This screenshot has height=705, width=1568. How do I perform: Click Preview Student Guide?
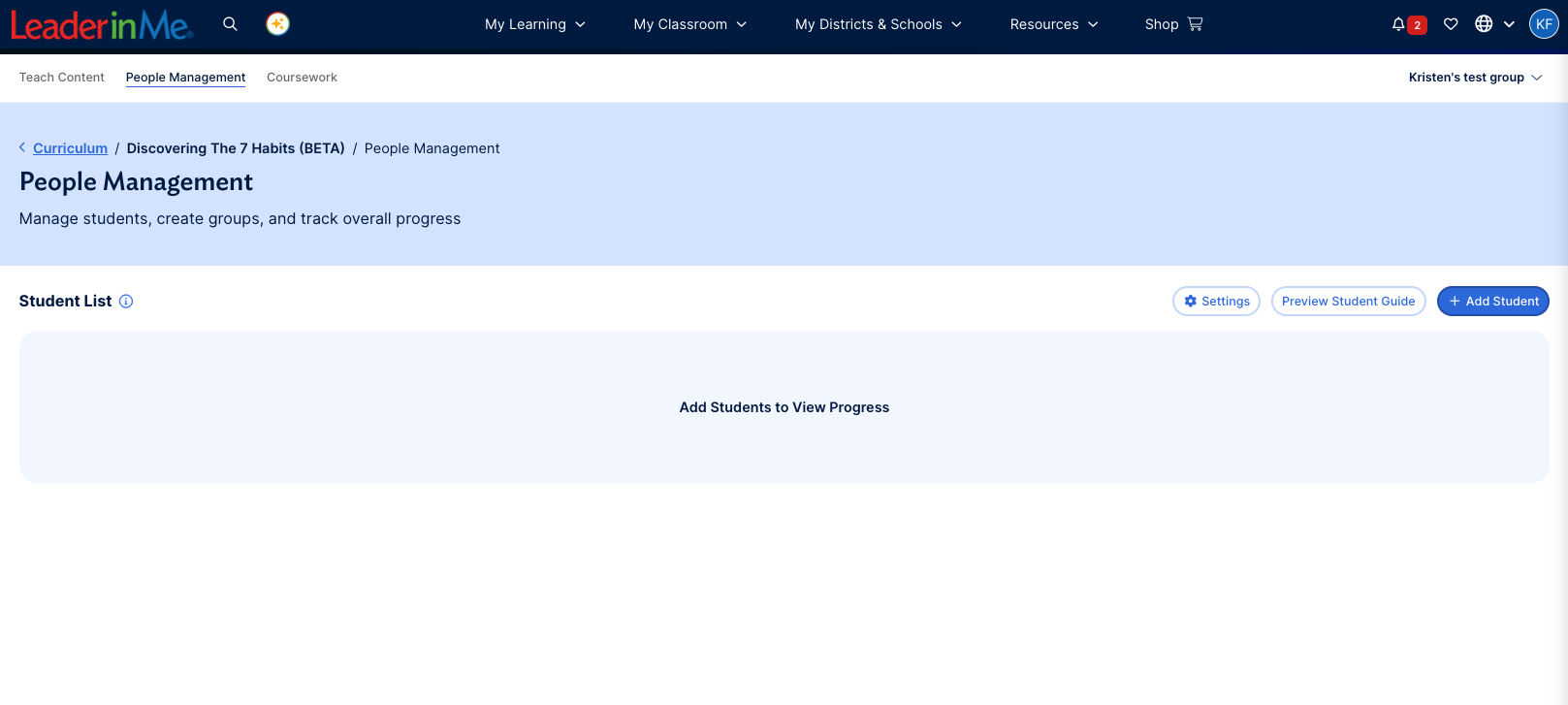click(x=1348, y=302)
